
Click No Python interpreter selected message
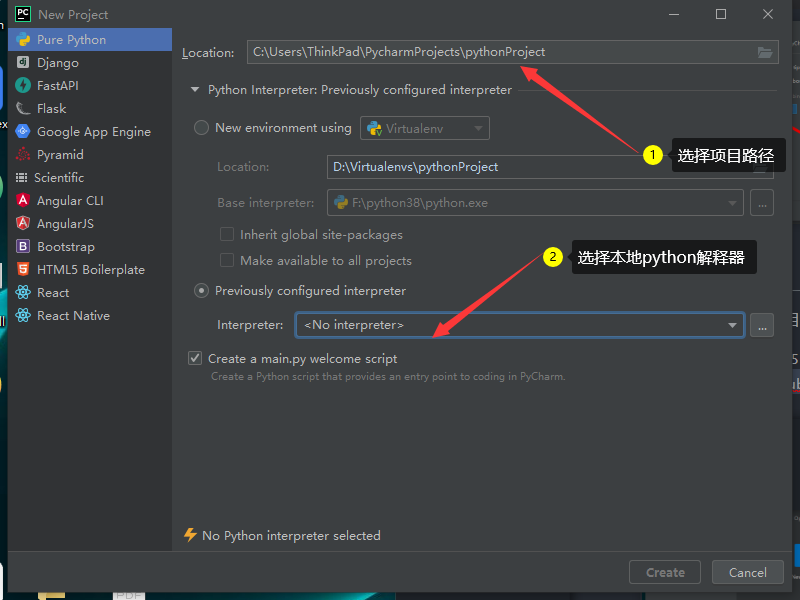(x=291, y=535)
